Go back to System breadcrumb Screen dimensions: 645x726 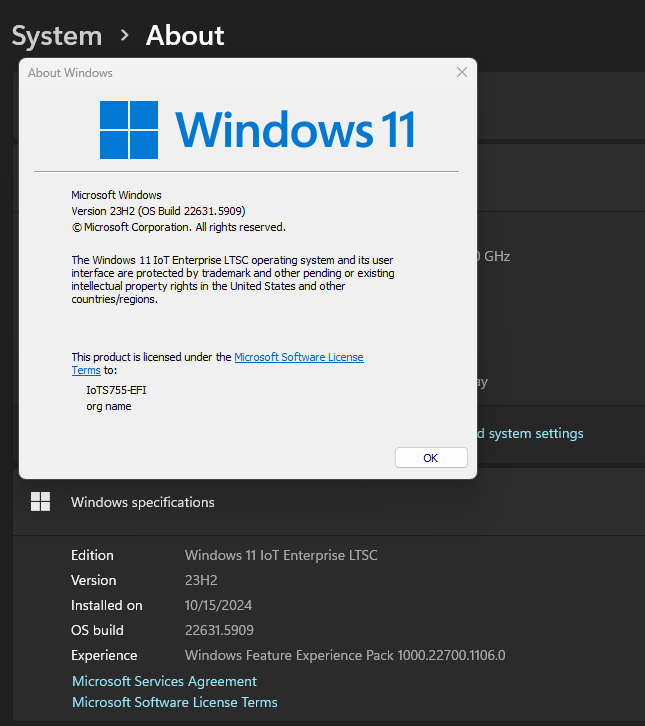tap(56, 36)
